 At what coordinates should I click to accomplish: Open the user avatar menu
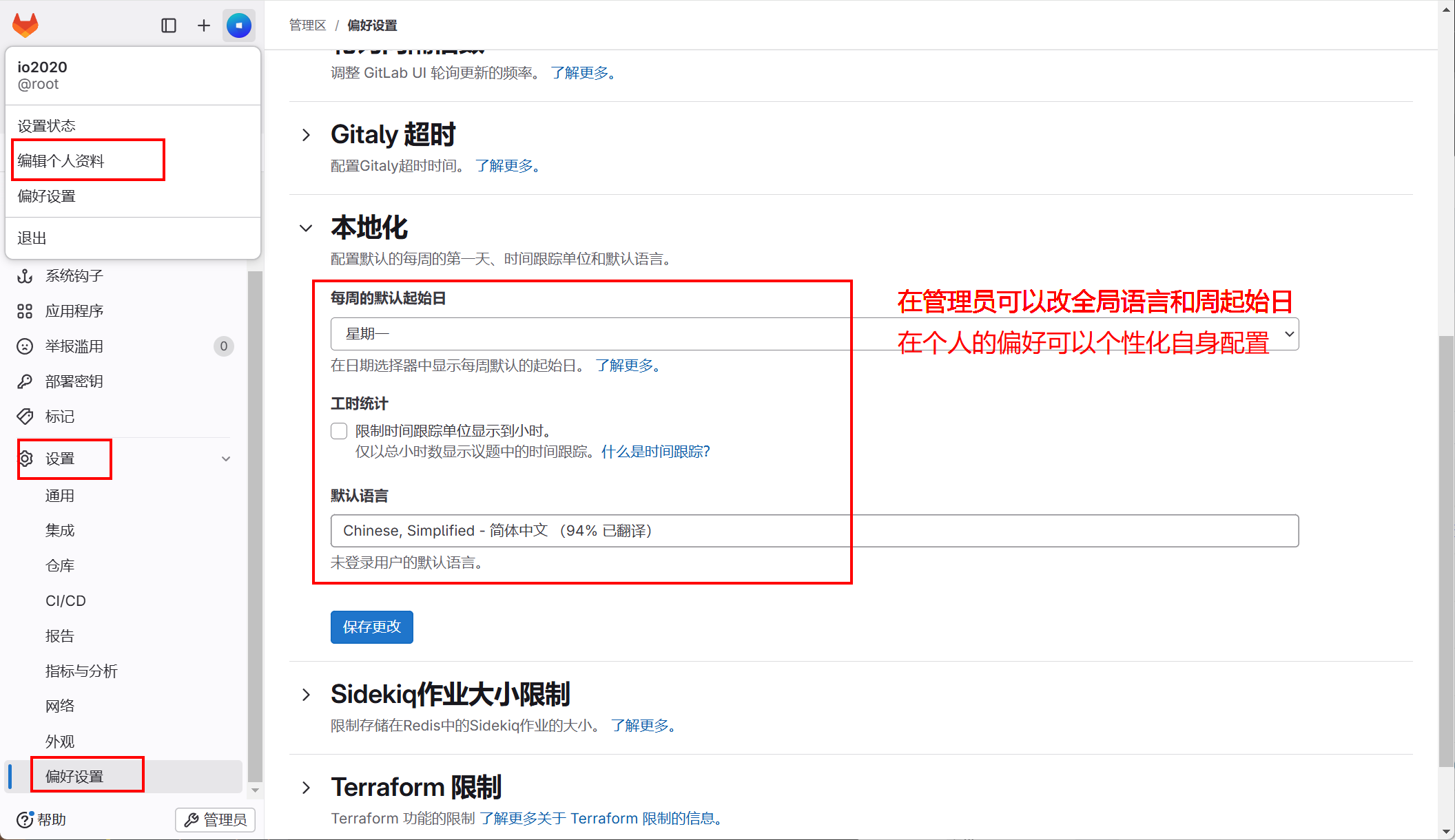pos(239,25)
